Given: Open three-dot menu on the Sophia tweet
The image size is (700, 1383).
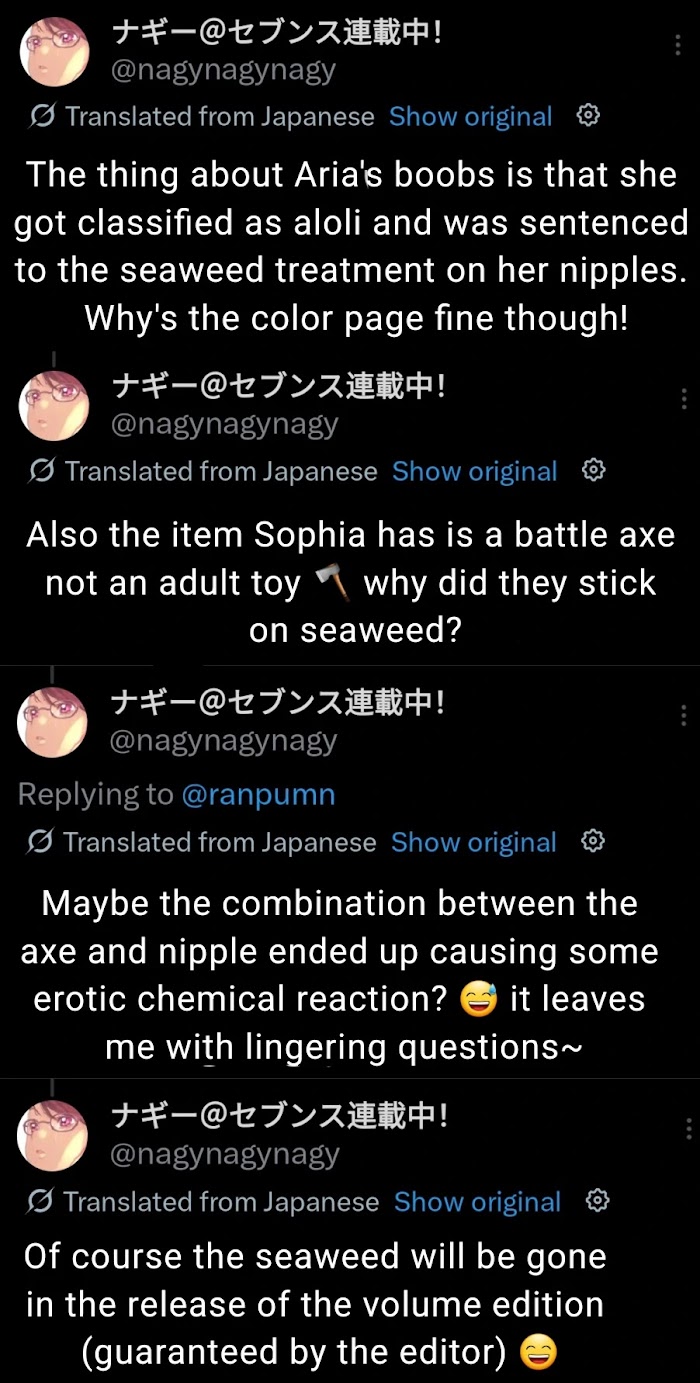Looking at the screenshot, I should pos(684,398).
